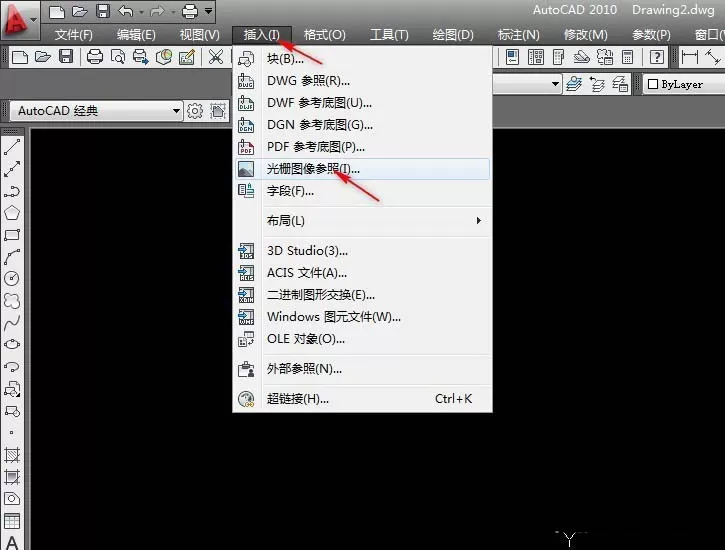The width and height of the screenshot is (725, 550).
Task: Choose 3D Studio(3)... import entry
Action: (x=362, y=251)
